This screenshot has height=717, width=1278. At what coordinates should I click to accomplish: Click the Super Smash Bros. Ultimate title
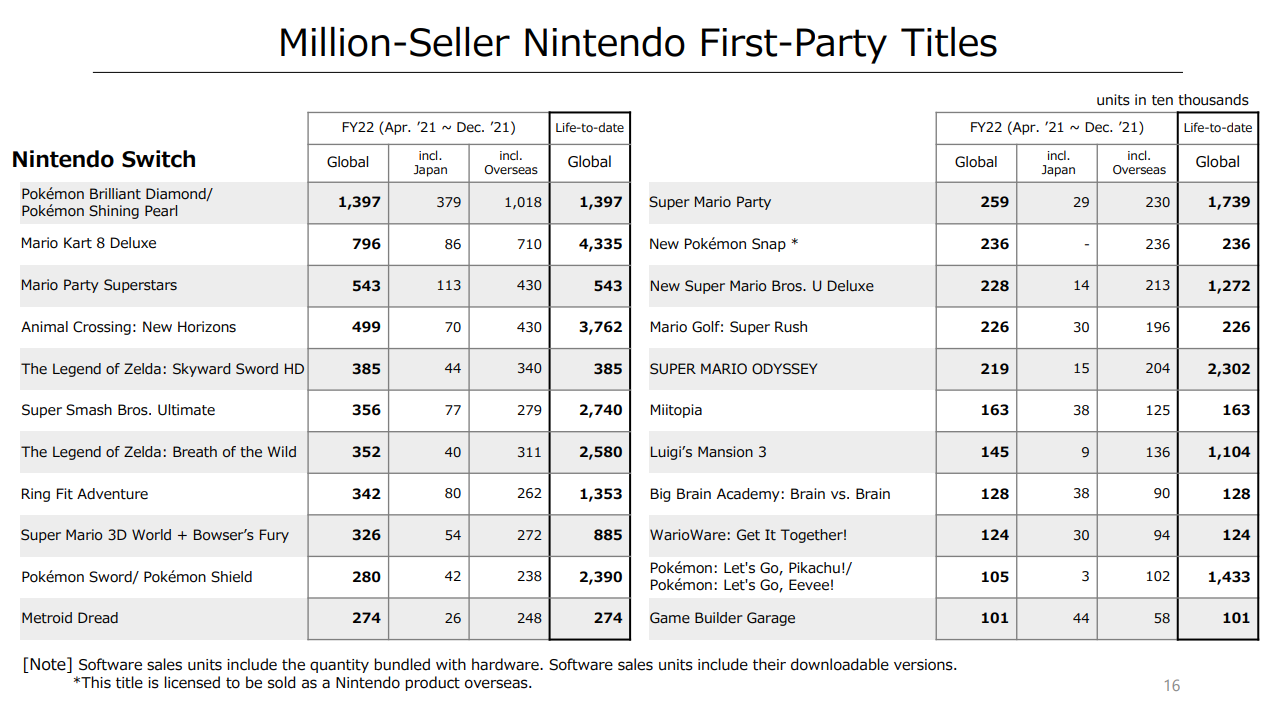(118, 410)
